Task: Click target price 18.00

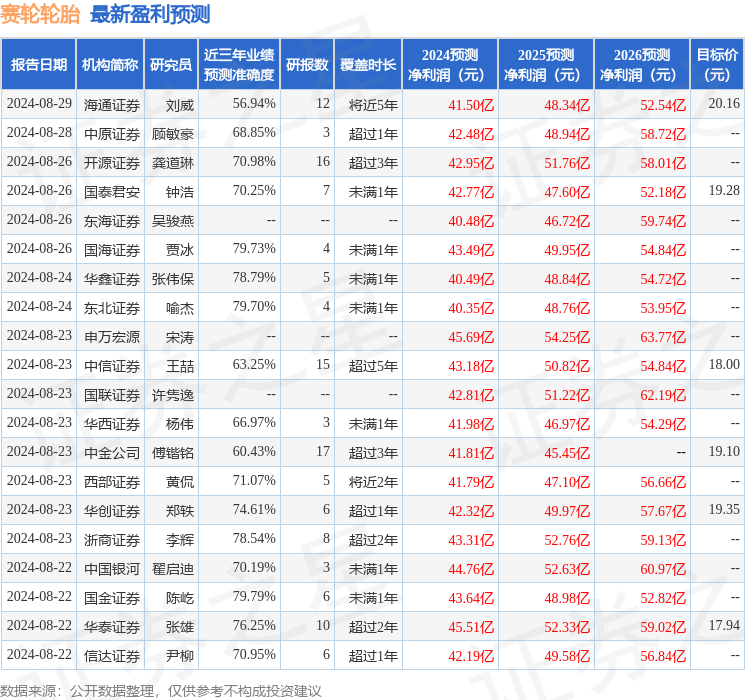Action: coord(724,365)
